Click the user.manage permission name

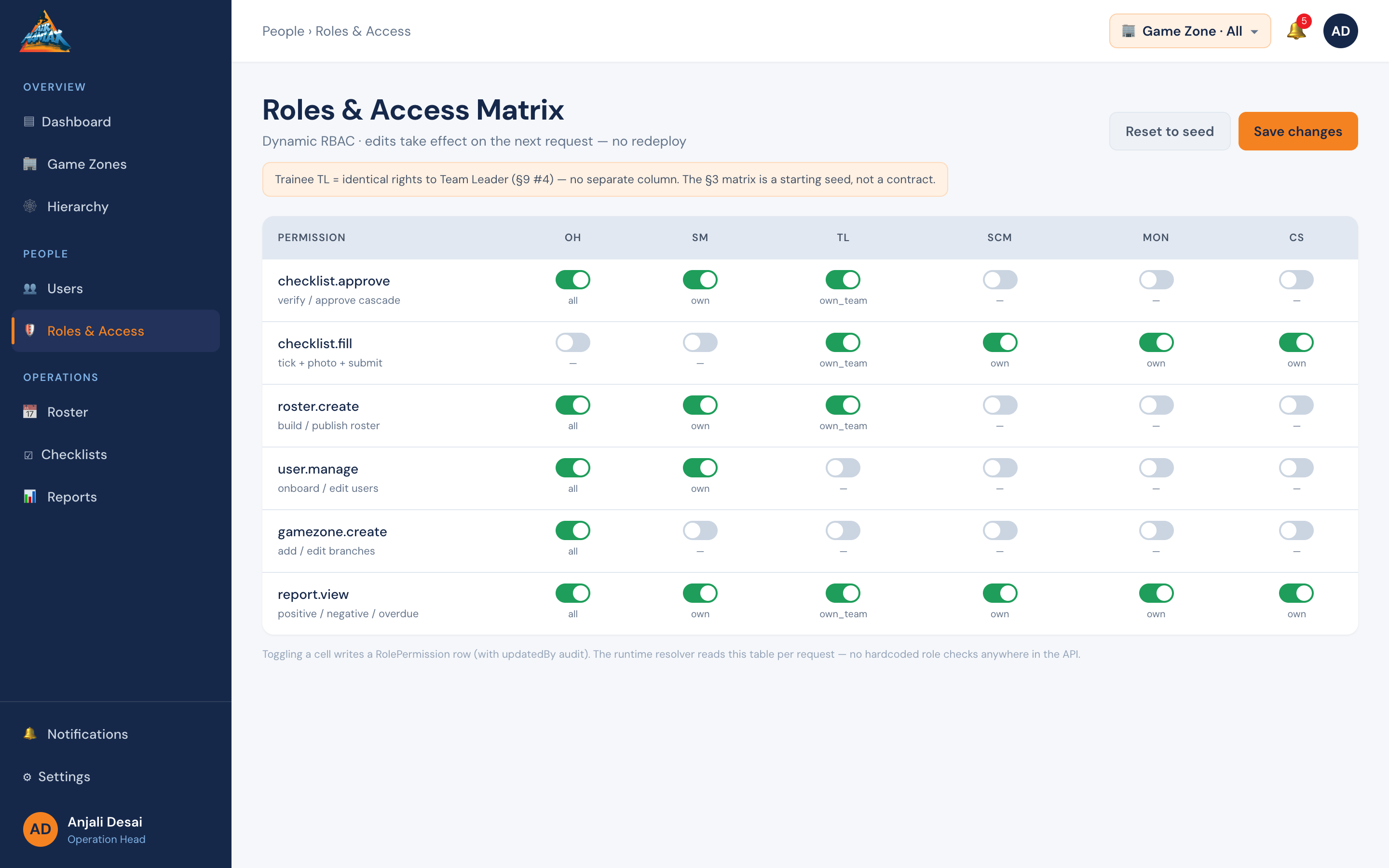[317, 469]
